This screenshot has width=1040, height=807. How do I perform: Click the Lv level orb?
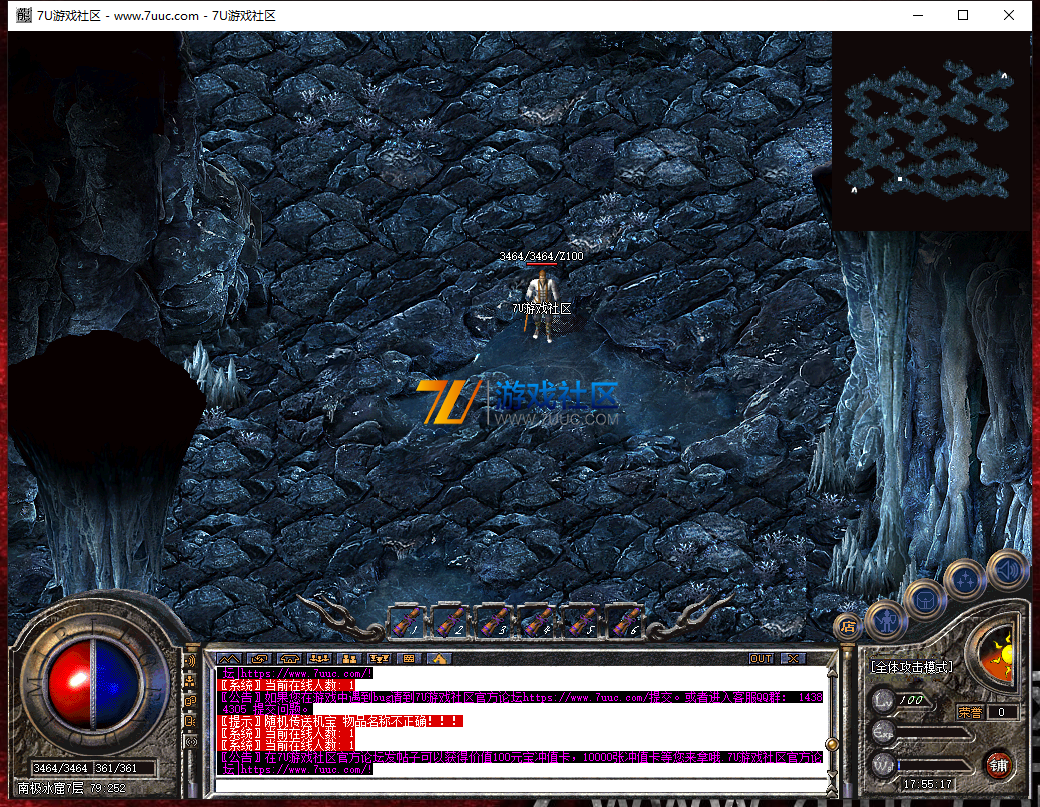tap(883, 700)
